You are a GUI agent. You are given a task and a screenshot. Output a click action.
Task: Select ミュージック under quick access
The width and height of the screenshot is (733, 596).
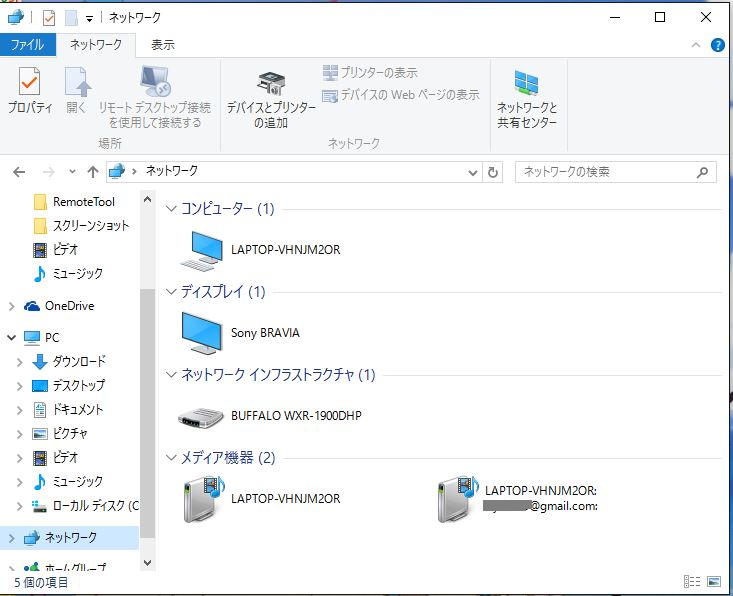[x=68, y=273]
